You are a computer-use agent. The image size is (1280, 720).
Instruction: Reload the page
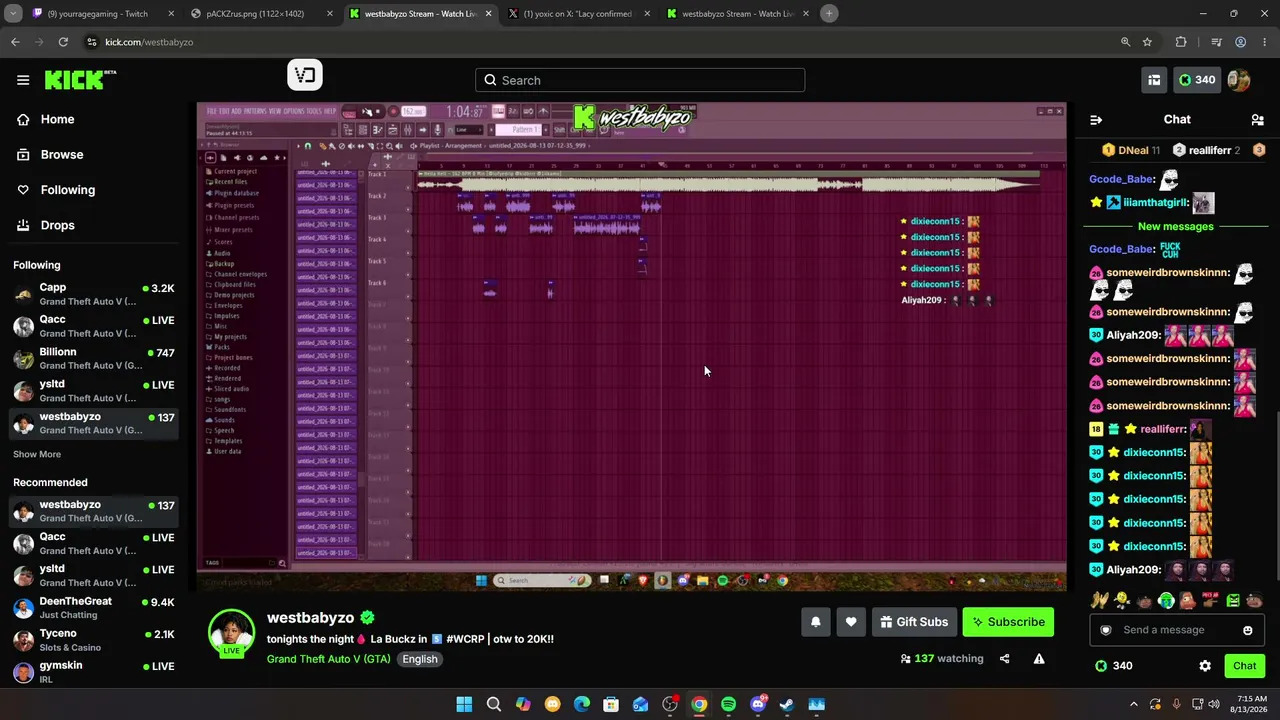(63, 42)
